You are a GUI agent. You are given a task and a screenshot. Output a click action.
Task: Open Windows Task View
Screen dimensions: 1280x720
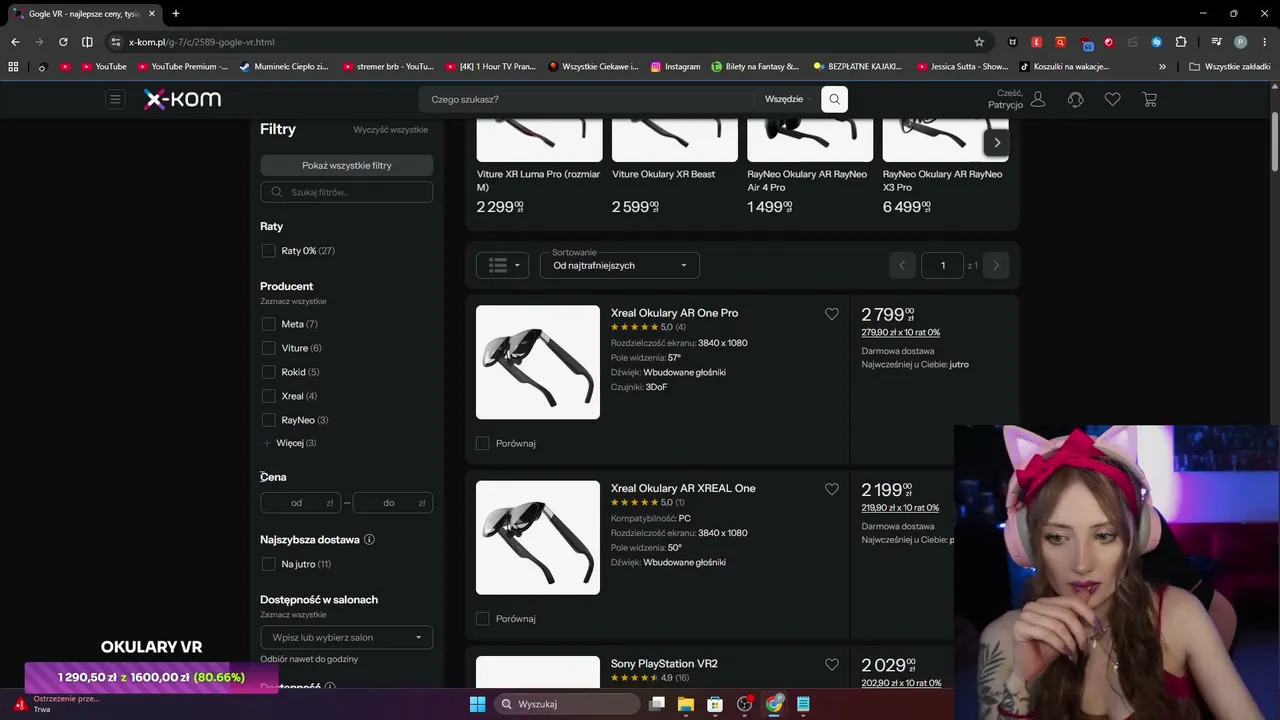point(657,704)
